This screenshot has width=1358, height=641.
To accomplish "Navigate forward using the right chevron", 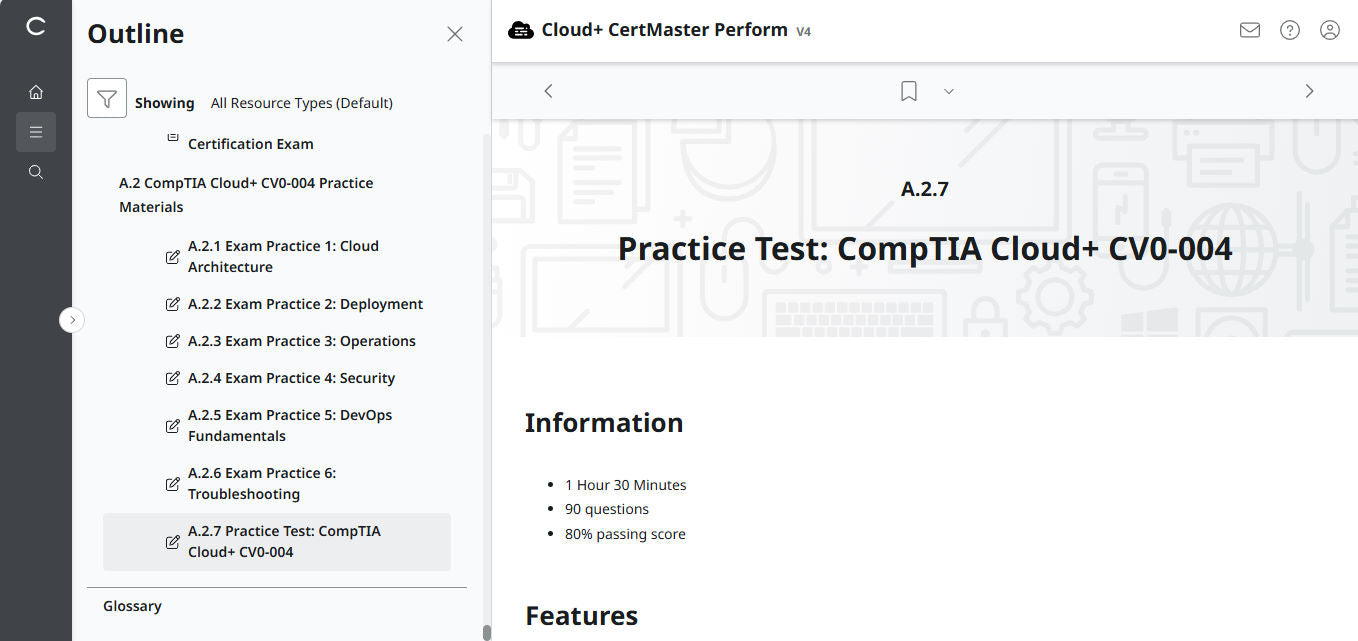I will (x=1309, y=90).
